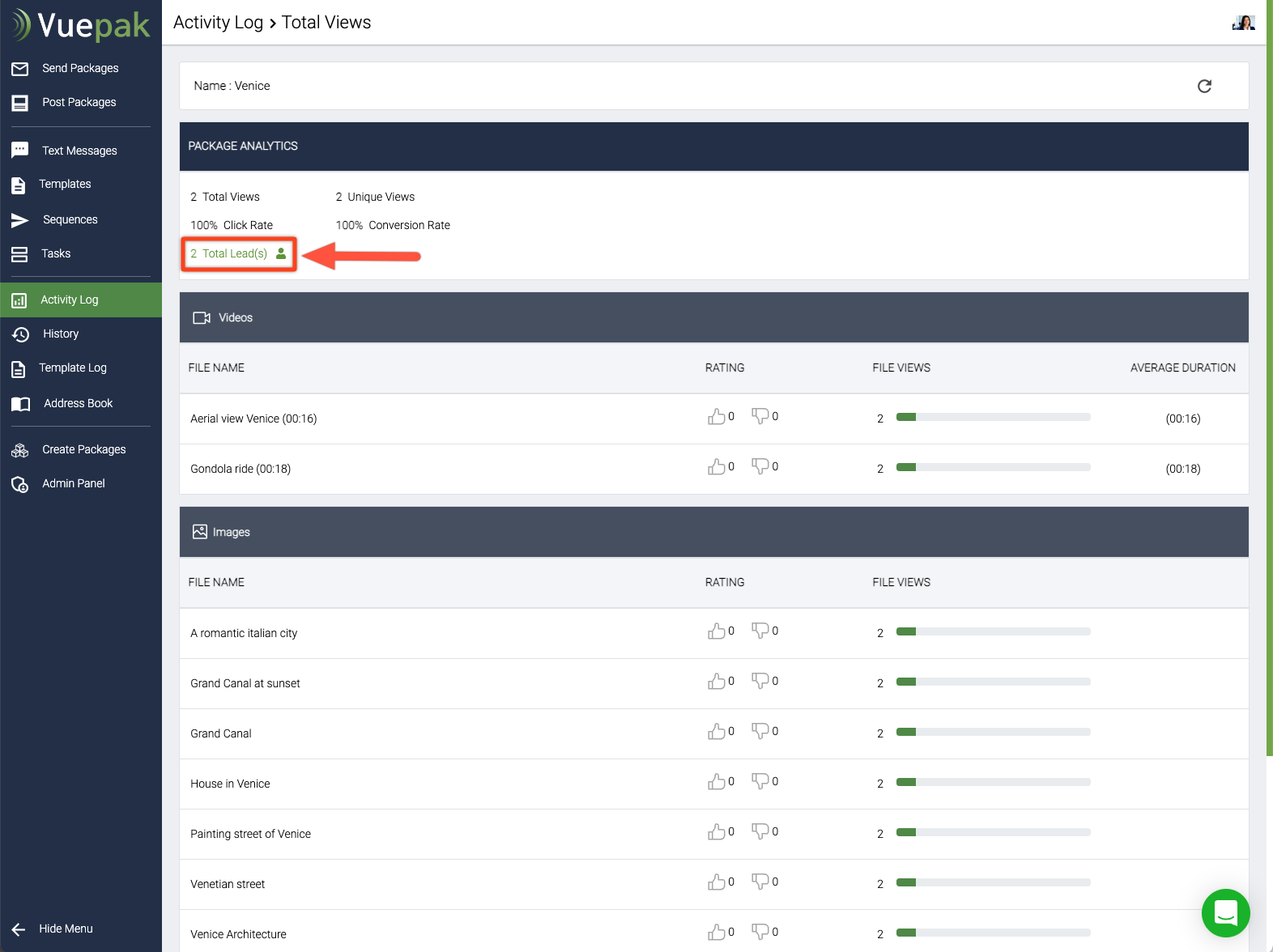Go to Template Log page

coord(73,368)
